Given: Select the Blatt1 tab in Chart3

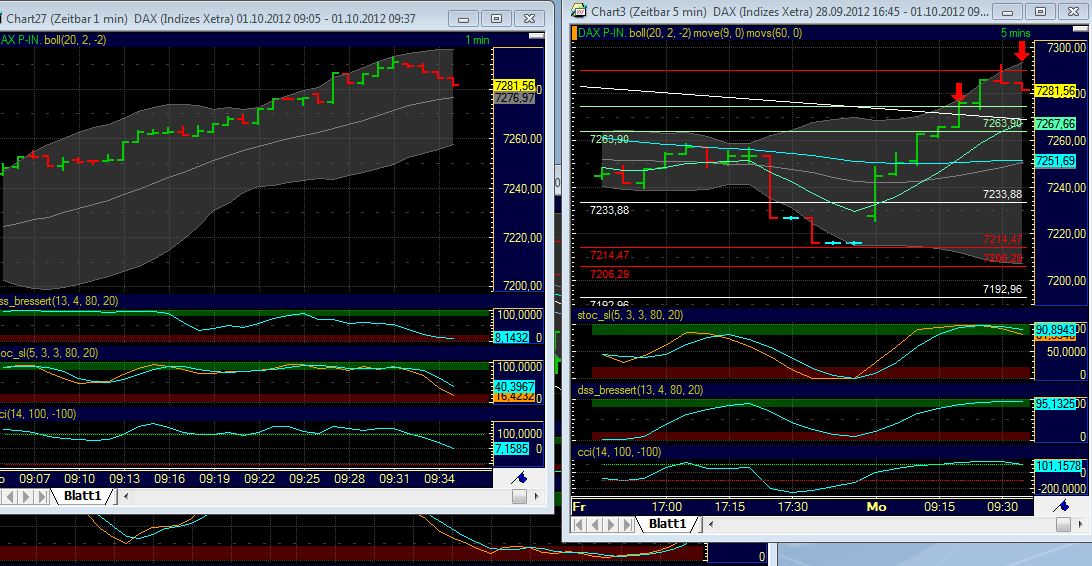Looking at the screenshot, I should coord(668,524).
